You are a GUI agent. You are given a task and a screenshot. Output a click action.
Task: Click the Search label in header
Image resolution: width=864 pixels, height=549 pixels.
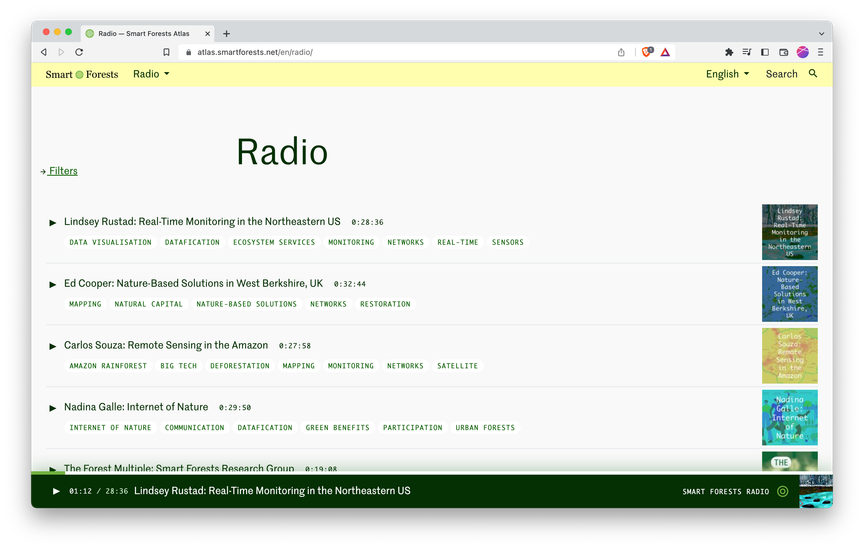(781, 74)
